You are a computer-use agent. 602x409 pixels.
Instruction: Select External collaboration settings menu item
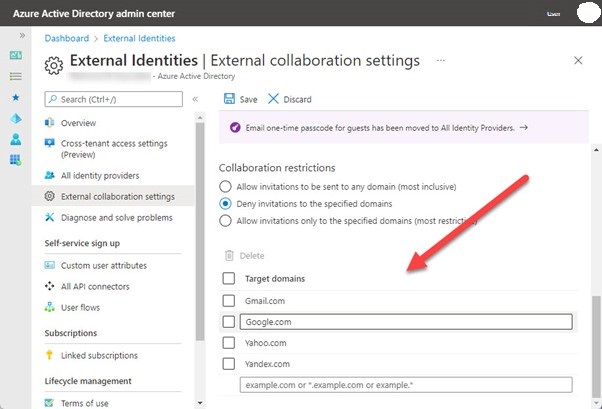pos(114,196)
